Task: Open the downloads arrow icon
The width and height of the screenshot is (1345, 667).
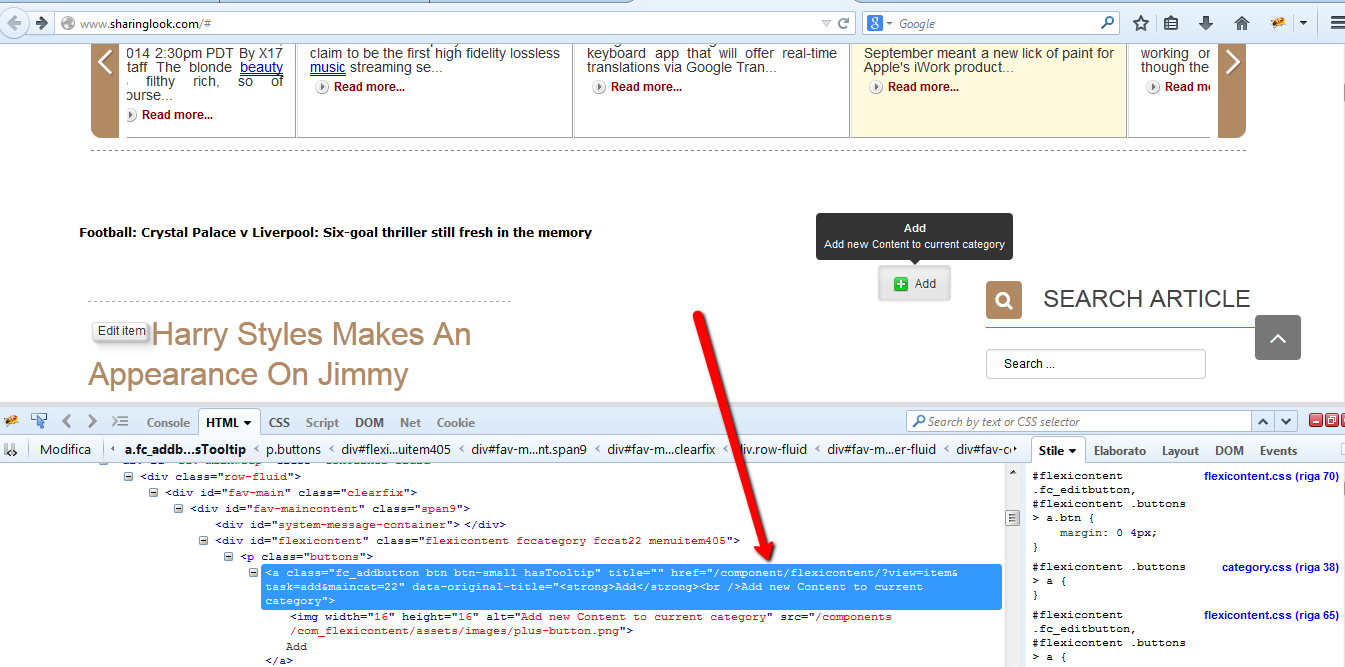Action: click(1206, 23)
